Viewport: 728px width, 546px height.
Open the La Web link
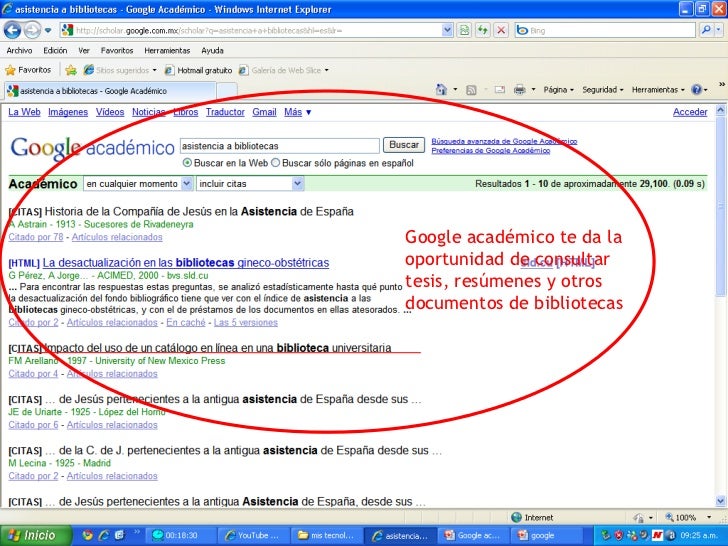click(x=24, y=112)
